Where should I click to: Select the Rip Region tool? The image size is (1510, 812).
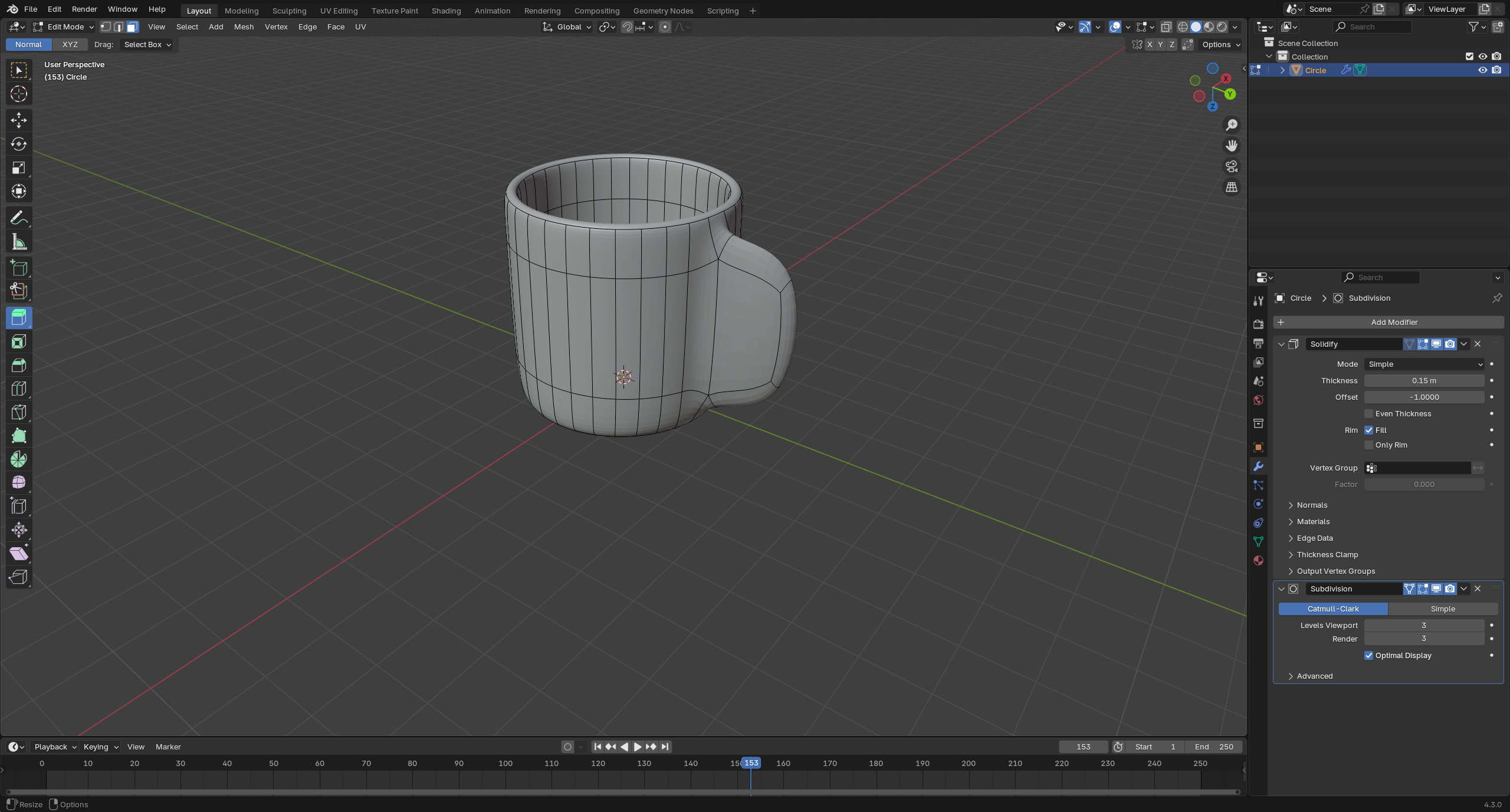coord(19,577)
